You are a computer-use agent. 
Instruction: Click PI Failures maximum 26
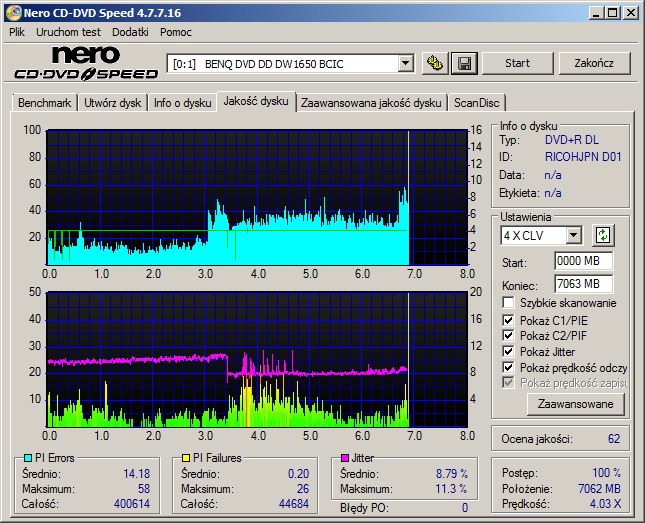(303, 489)
